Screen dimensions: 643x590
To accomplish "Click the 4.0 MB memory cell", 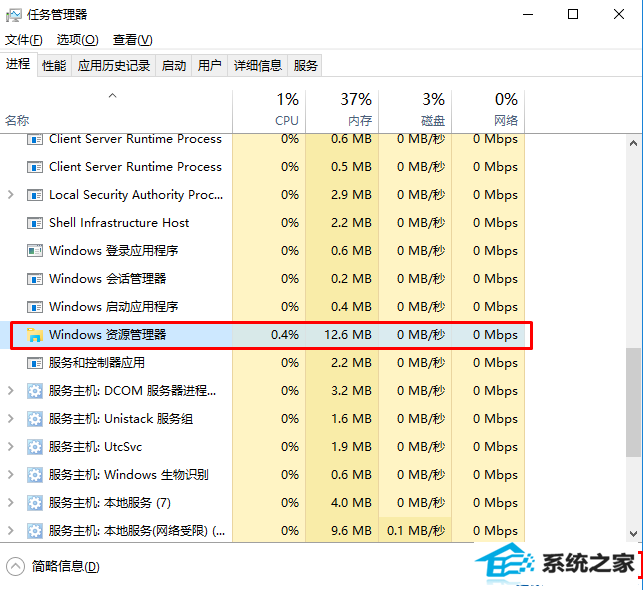I will 342,503.
